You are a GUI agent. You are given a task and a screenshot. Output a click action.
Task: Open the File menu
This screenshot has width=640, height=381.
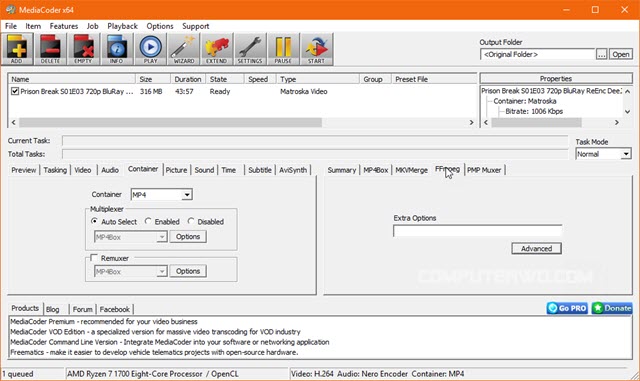click(11, 26)
